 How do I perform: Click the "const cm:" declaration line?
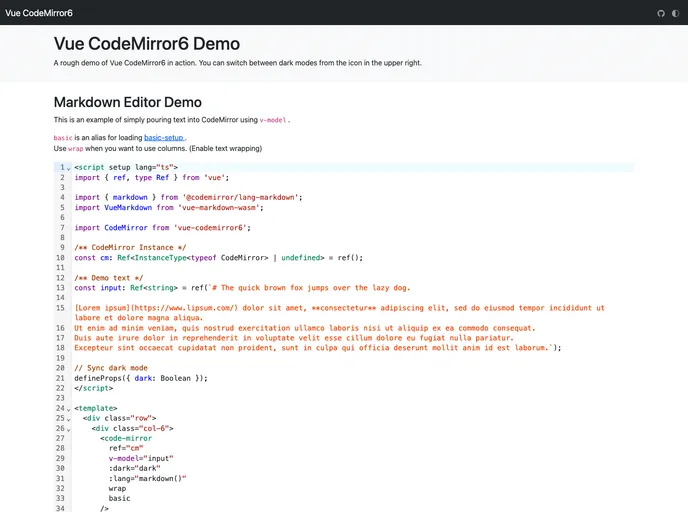click(219, 258)
